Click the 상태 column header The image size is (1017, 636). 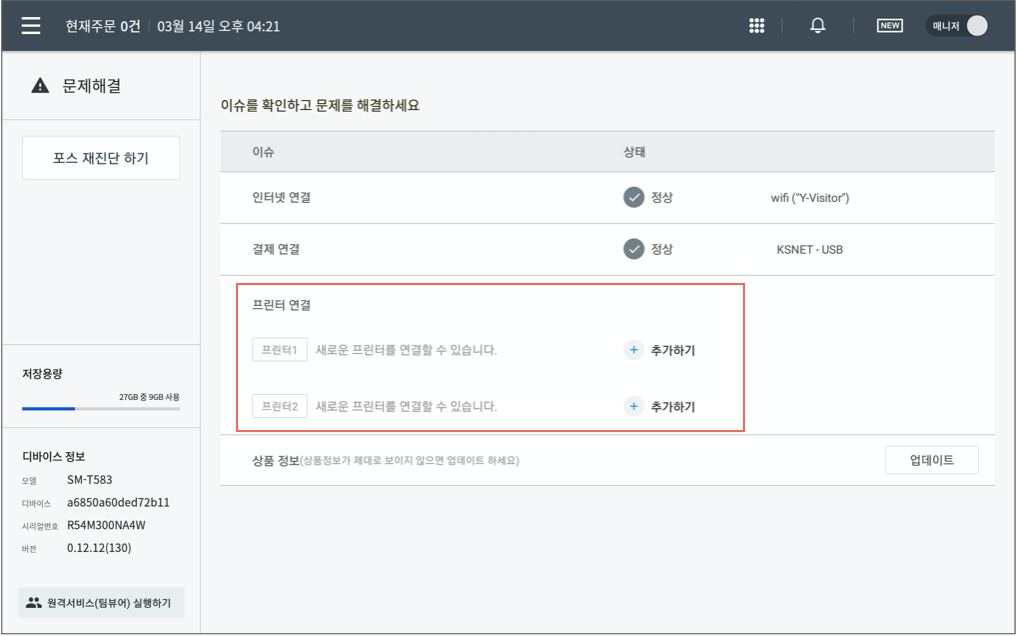(634, 152)
